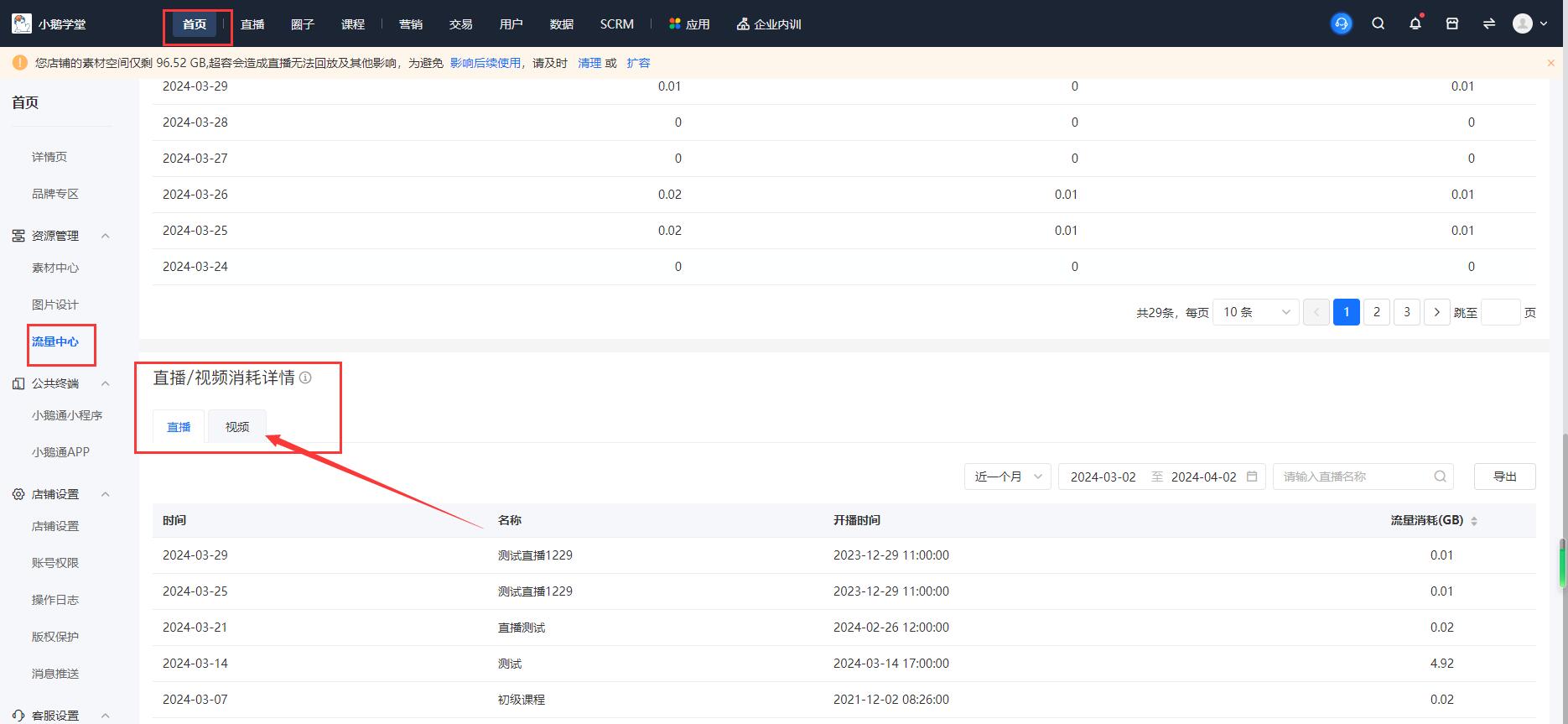Click the search magnifier in top bar
This screenshot has height=724, width=1568.
pyautogui.click(x=1378, y=23)
